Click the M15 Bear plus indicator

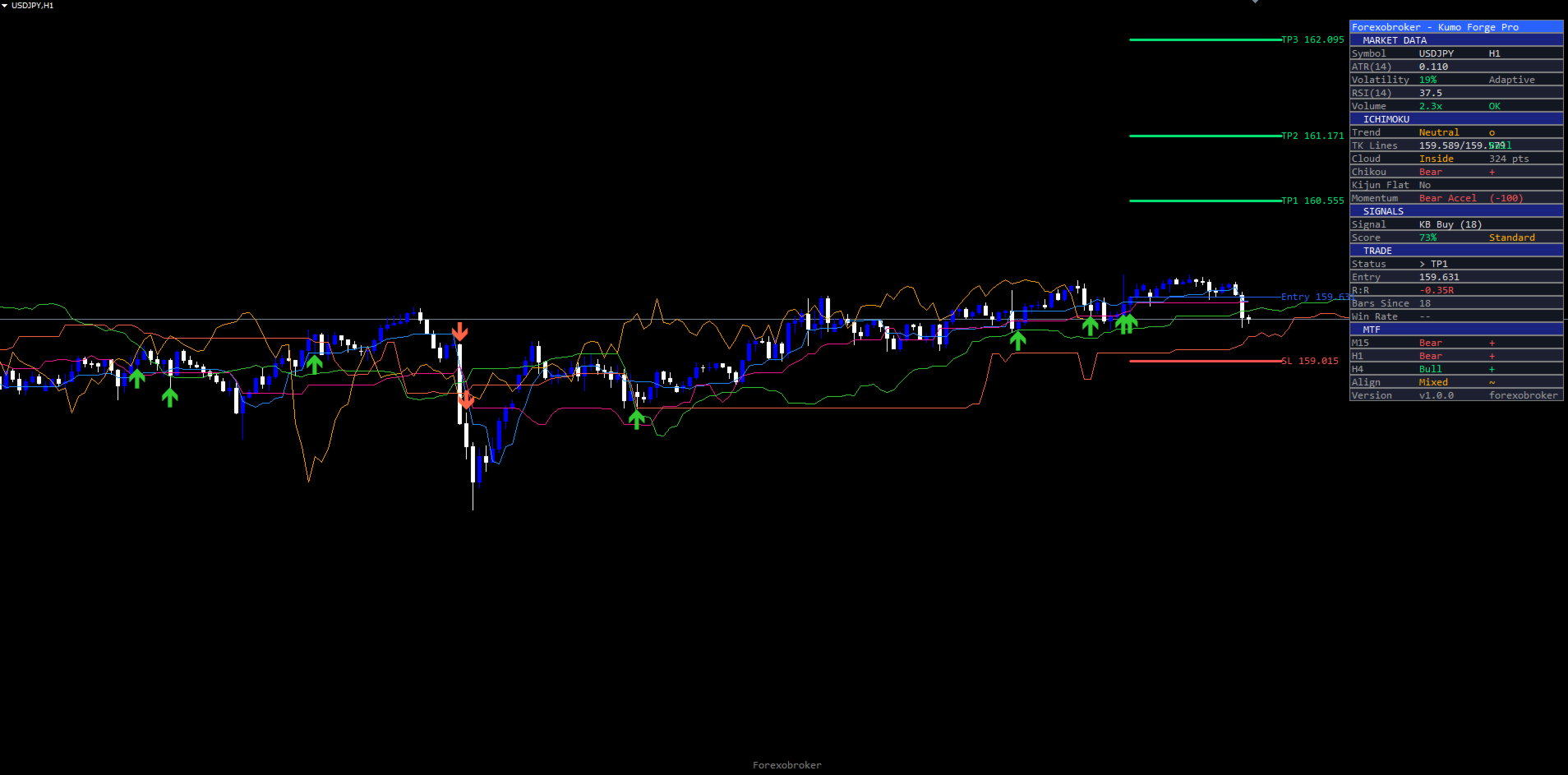(1492, 343)
